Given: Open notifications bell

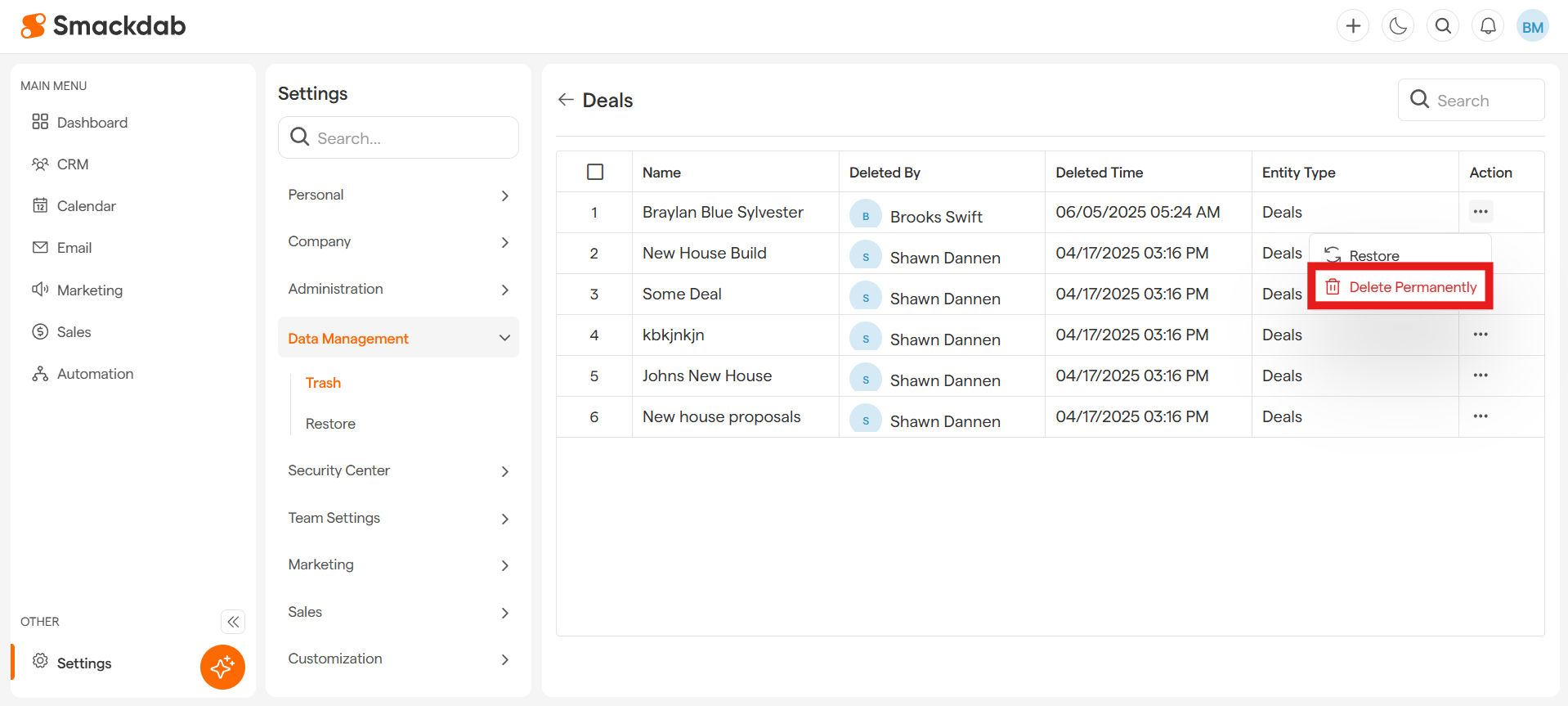Looking at the screenshot, I should [x=1488, y=26].
